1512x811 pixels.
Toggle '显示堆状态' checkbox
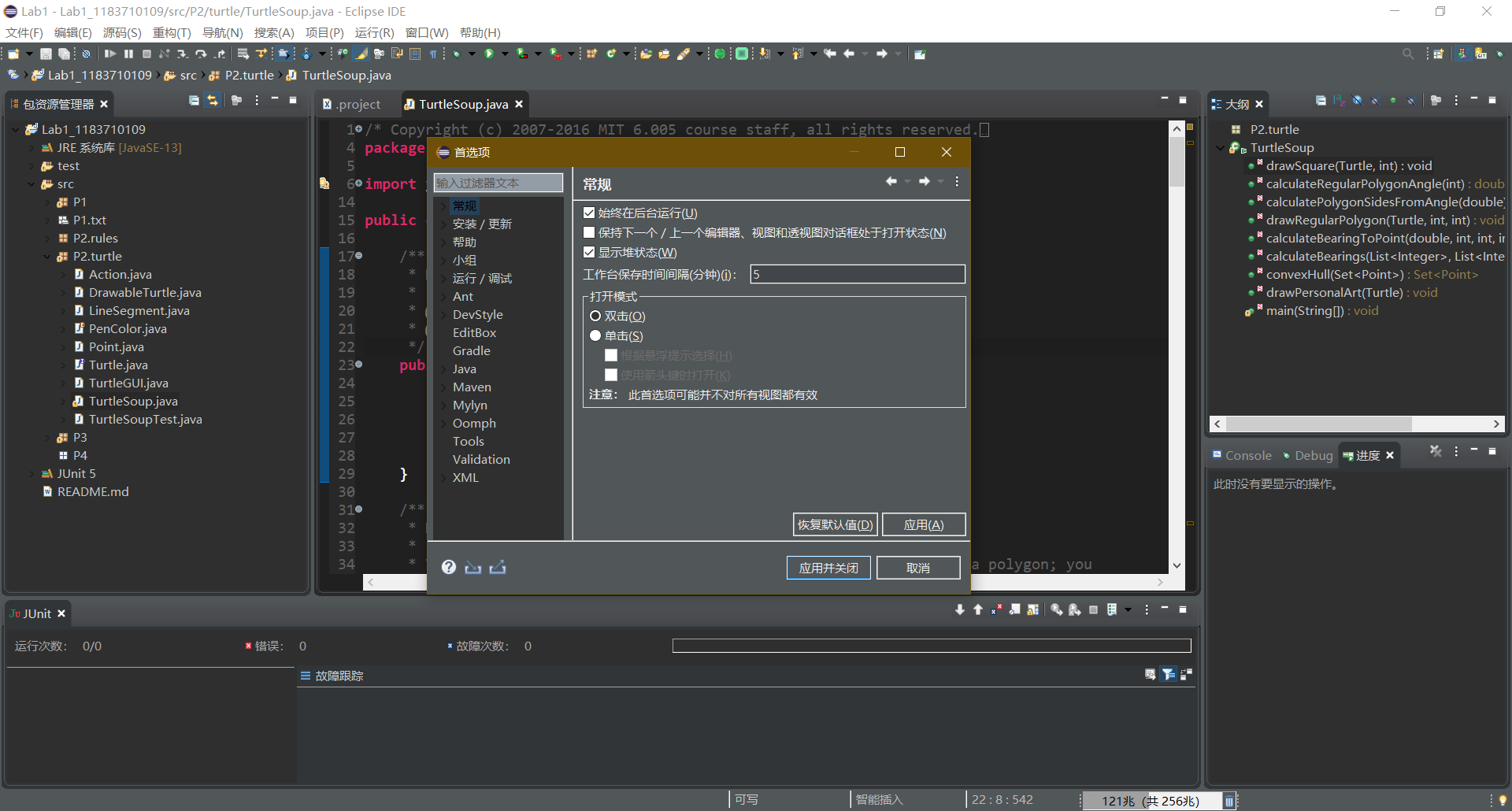click(589, 252)
